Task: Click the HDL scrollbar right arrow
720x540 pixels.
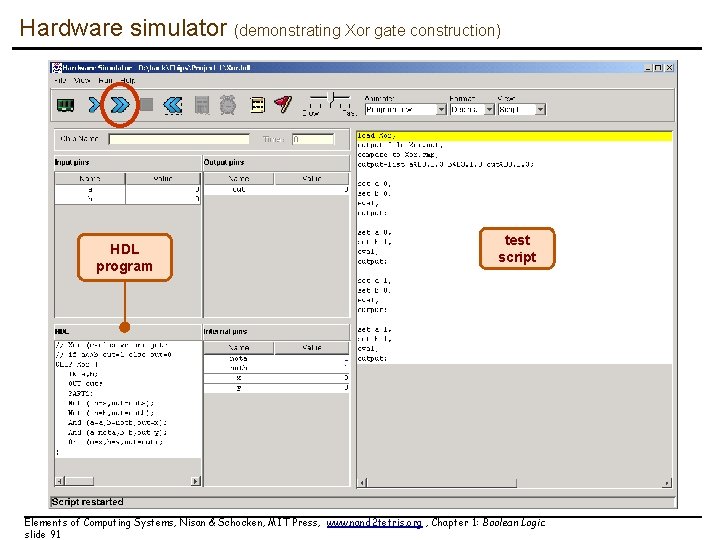Action: coord(196,481)
